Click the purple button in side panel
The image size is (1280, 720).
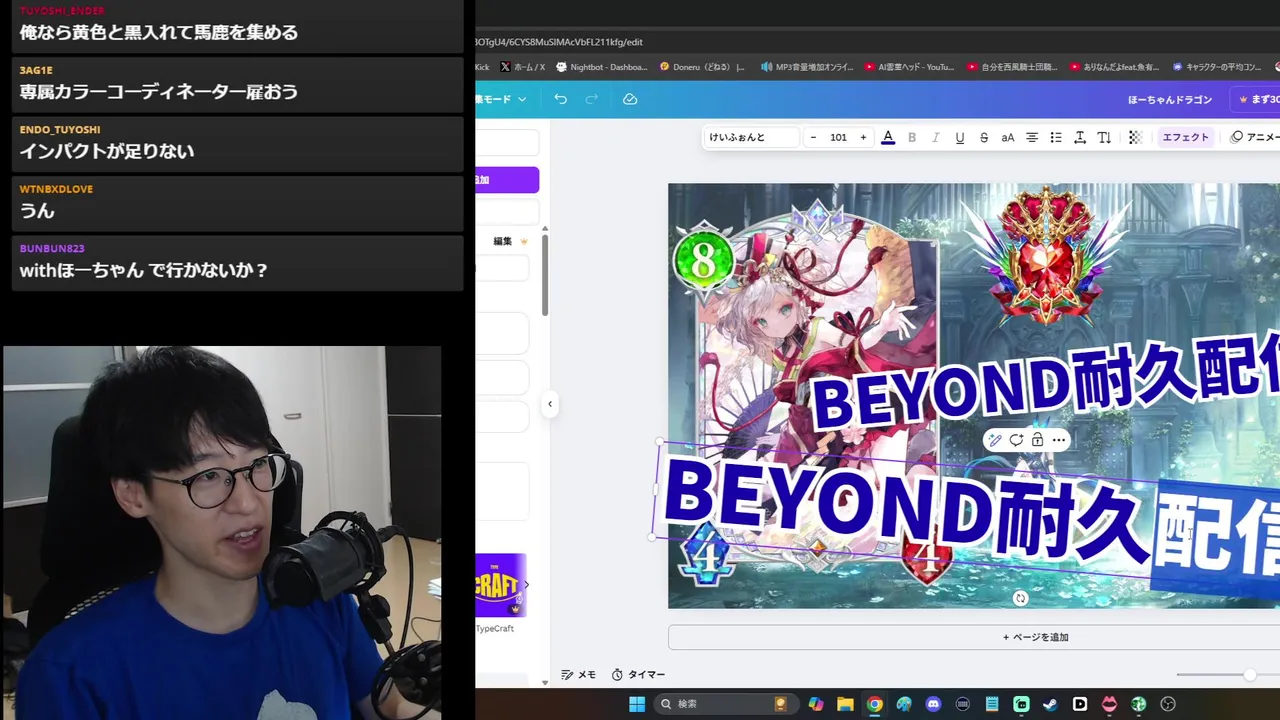point(507,180)
